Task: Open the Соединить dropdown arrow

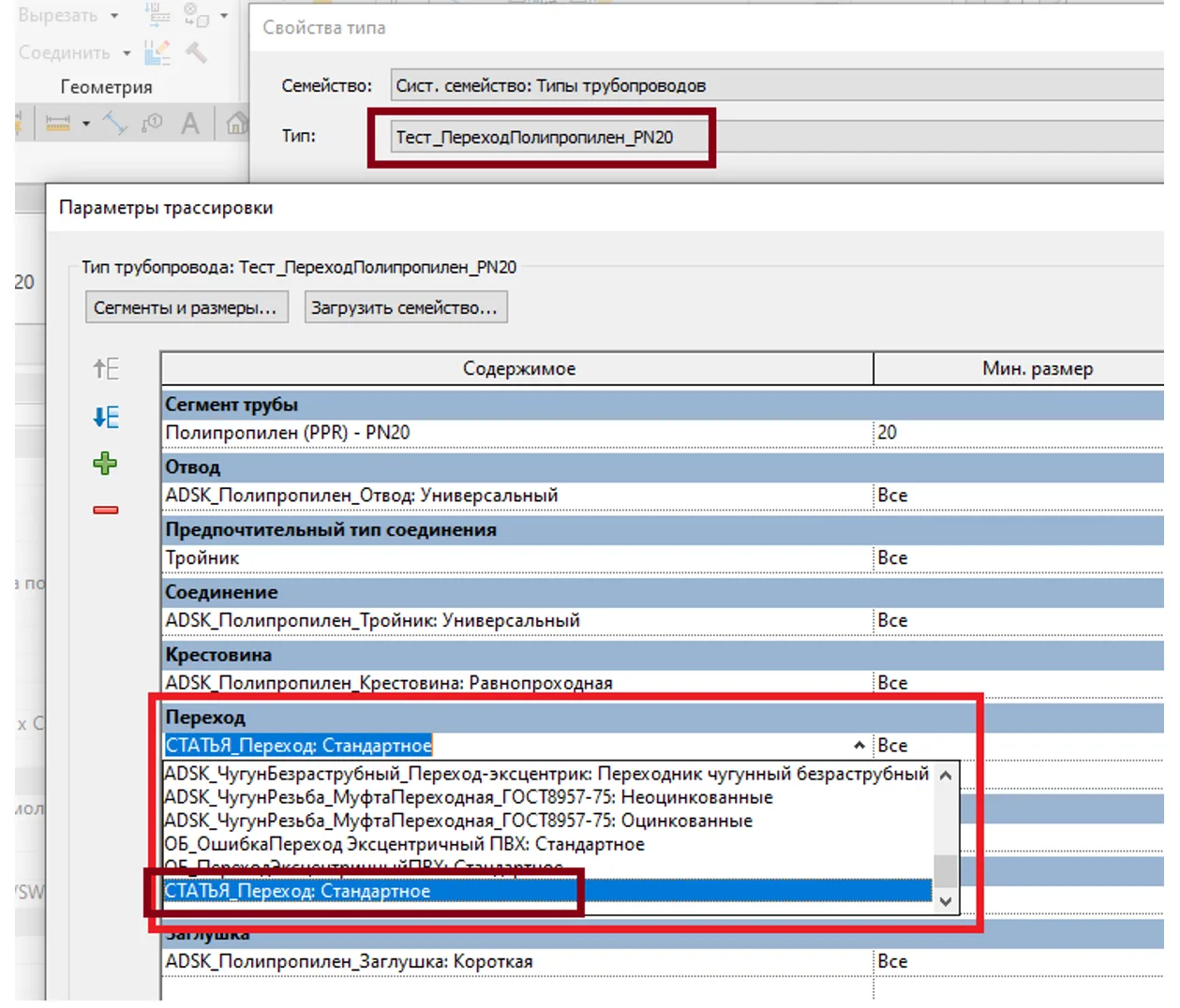Action: (x=127, y=53)
